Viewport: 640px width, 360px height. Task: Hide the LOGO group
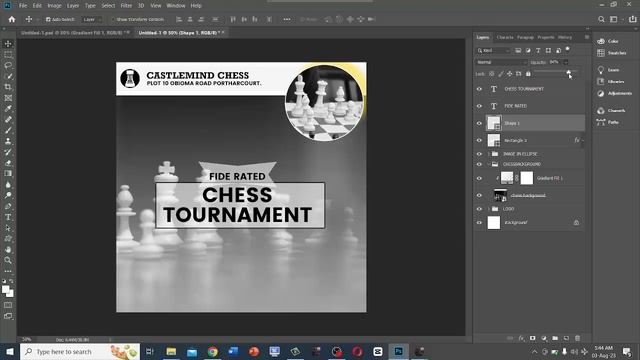479,209
